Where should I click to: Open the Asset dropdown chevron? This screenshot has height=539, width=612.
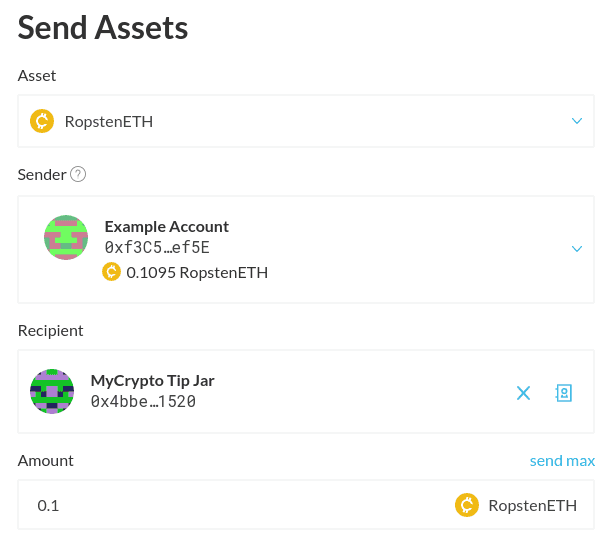click(x=576, y=121)
